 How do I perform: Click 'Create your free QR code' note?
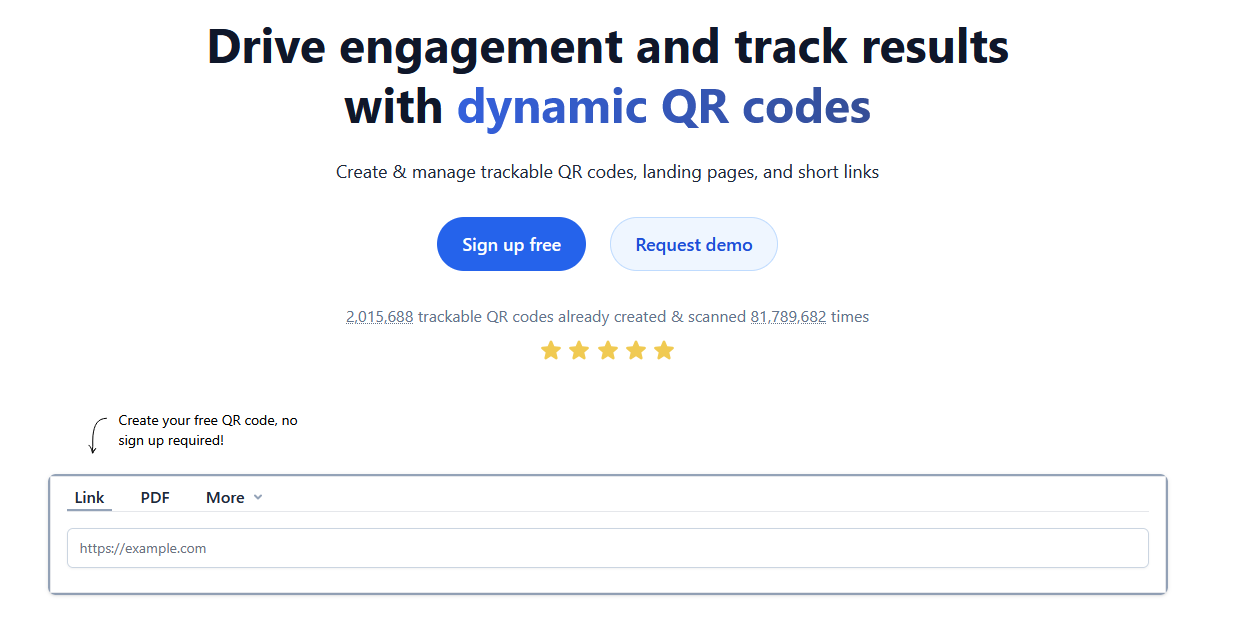coord(208,430)
